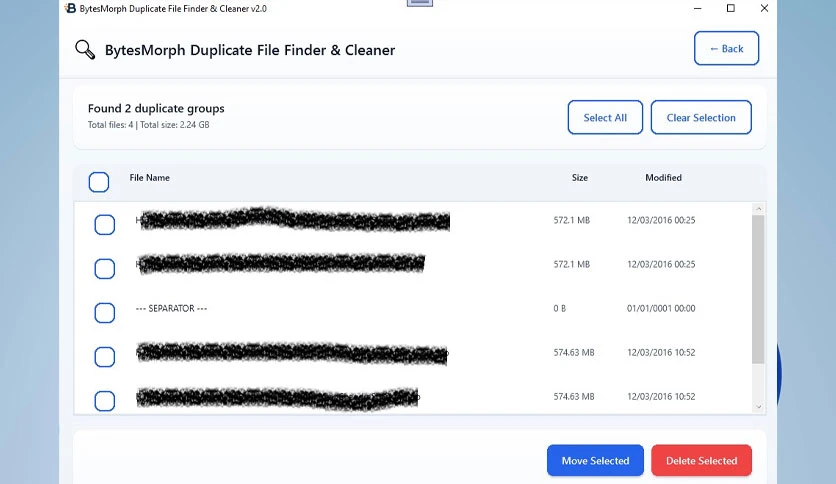Click the scroll up arrow of file list
This screenshot has width=836, height=484.
(x=759, y=208)
